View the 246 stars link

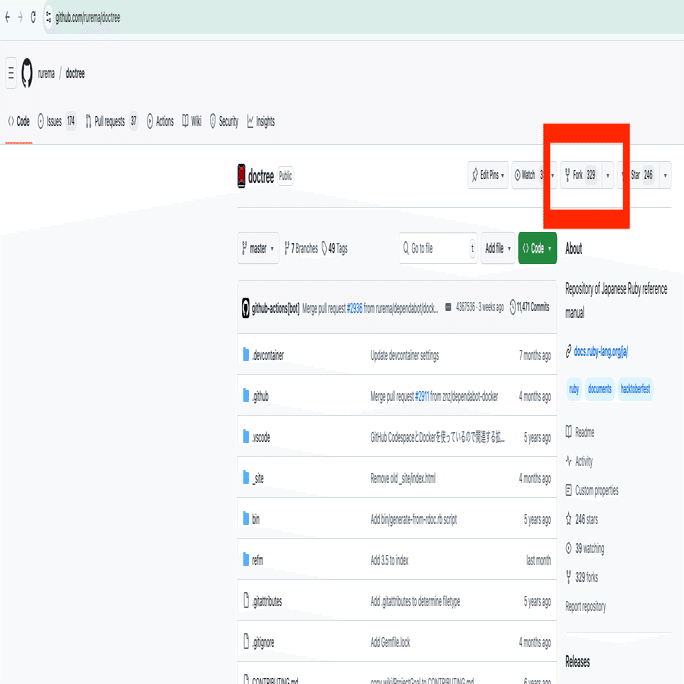coord(582,519)
